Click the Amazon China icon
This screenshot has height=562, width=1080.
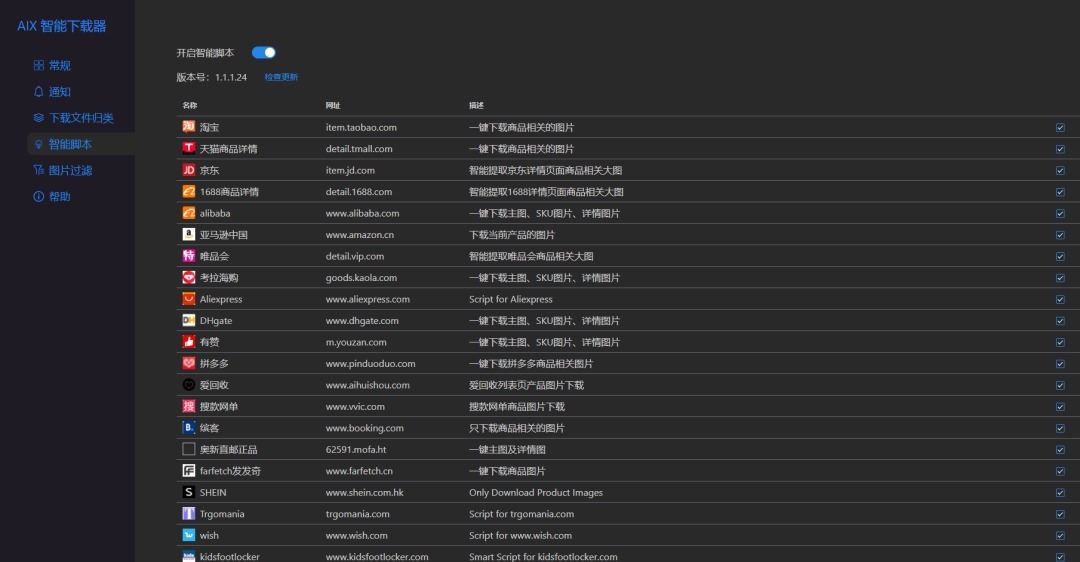188,235
